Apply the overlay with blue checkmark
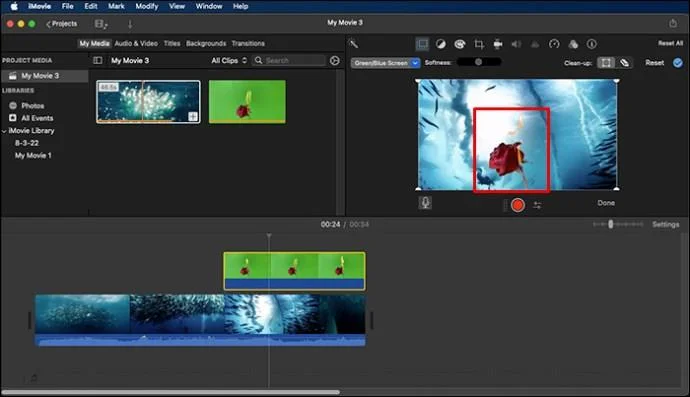Viewport: 690px width, 397px height. (678, 62)
